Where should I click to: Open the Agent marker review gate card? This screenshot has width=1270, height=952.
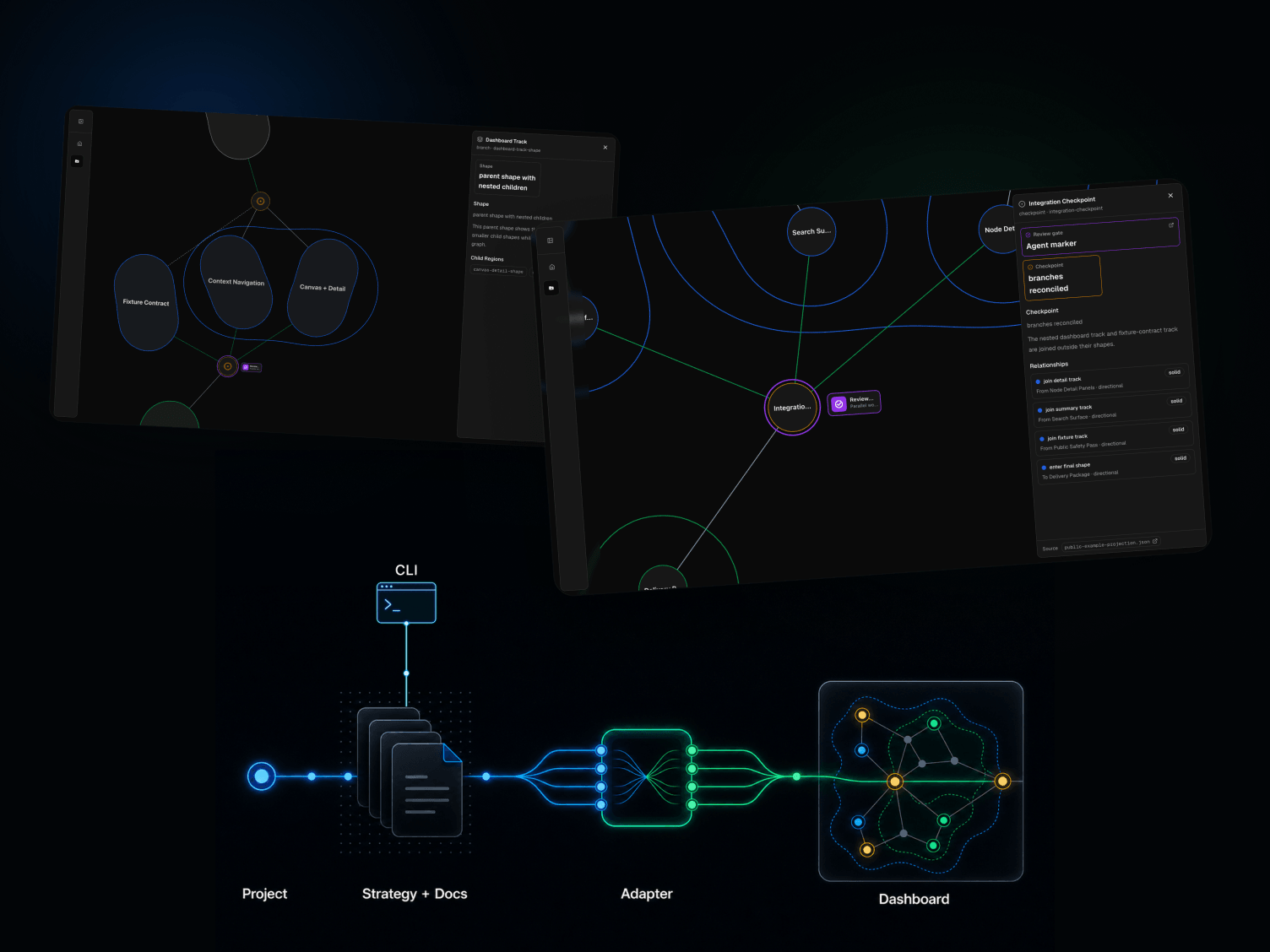[1099, 235]
